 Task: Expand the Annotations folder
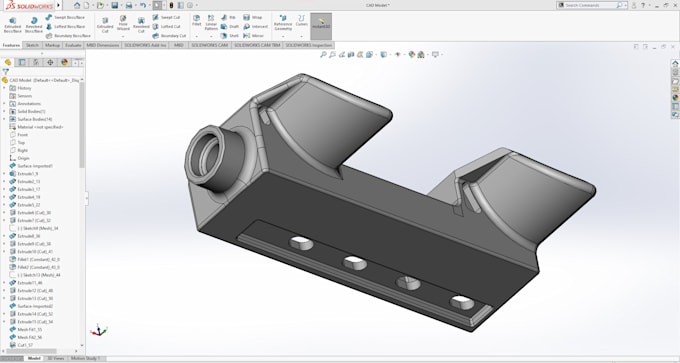pyautogui.click(x=4, y=104)
